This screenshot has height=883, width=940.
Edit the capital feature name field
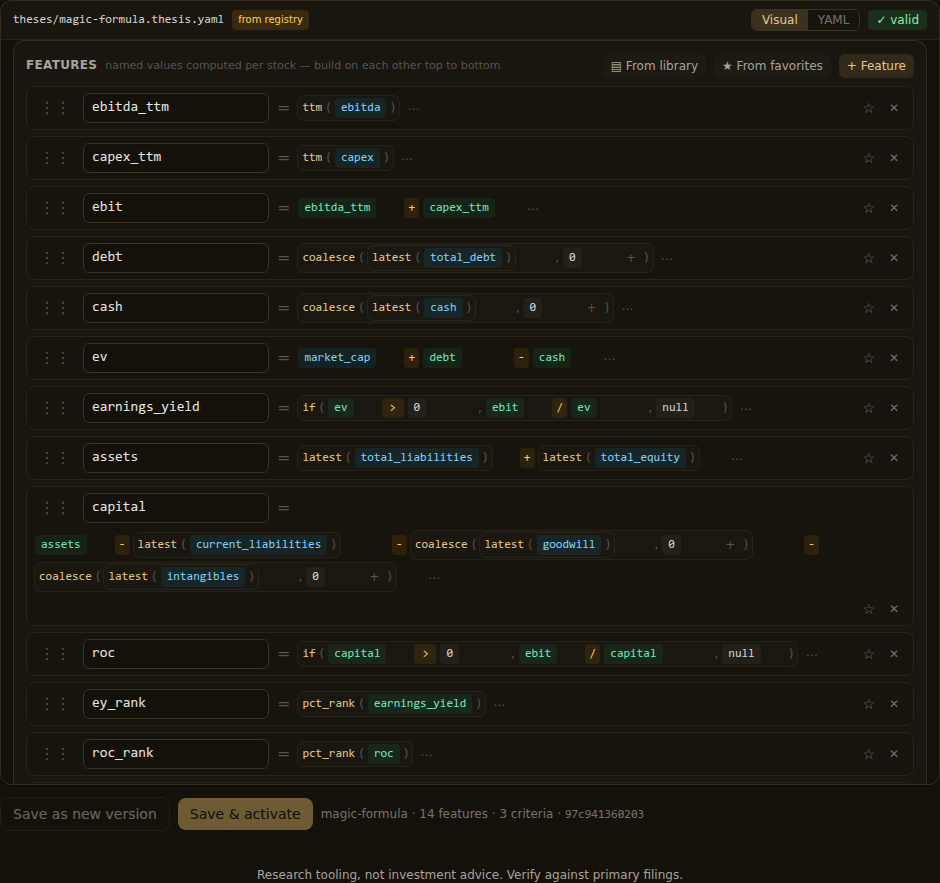click(x=176, y=508)
